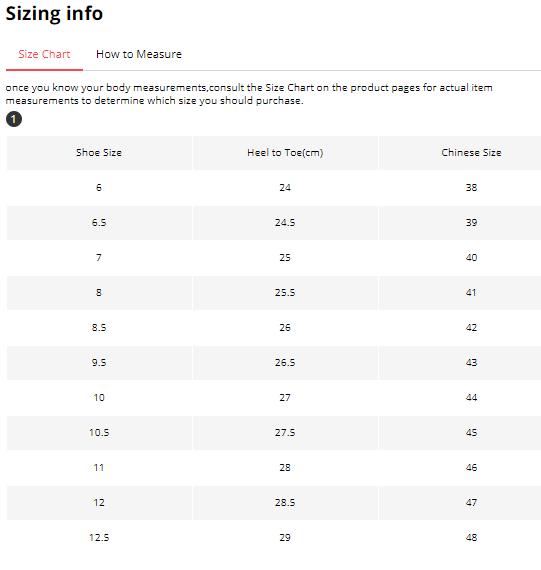Viewport: 541px width, 570px height.
Task: Switch to the Size Chart tab
Action: pyautogui.click(x=44, y=55)
